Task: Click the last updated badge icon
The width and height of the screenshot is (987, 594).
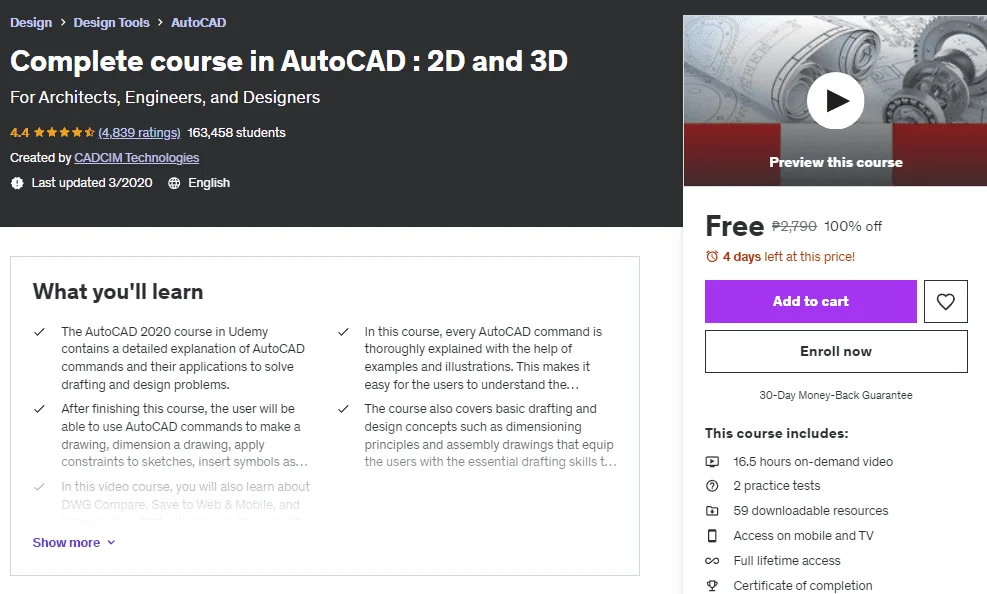Action: click(x=17, y=183)
